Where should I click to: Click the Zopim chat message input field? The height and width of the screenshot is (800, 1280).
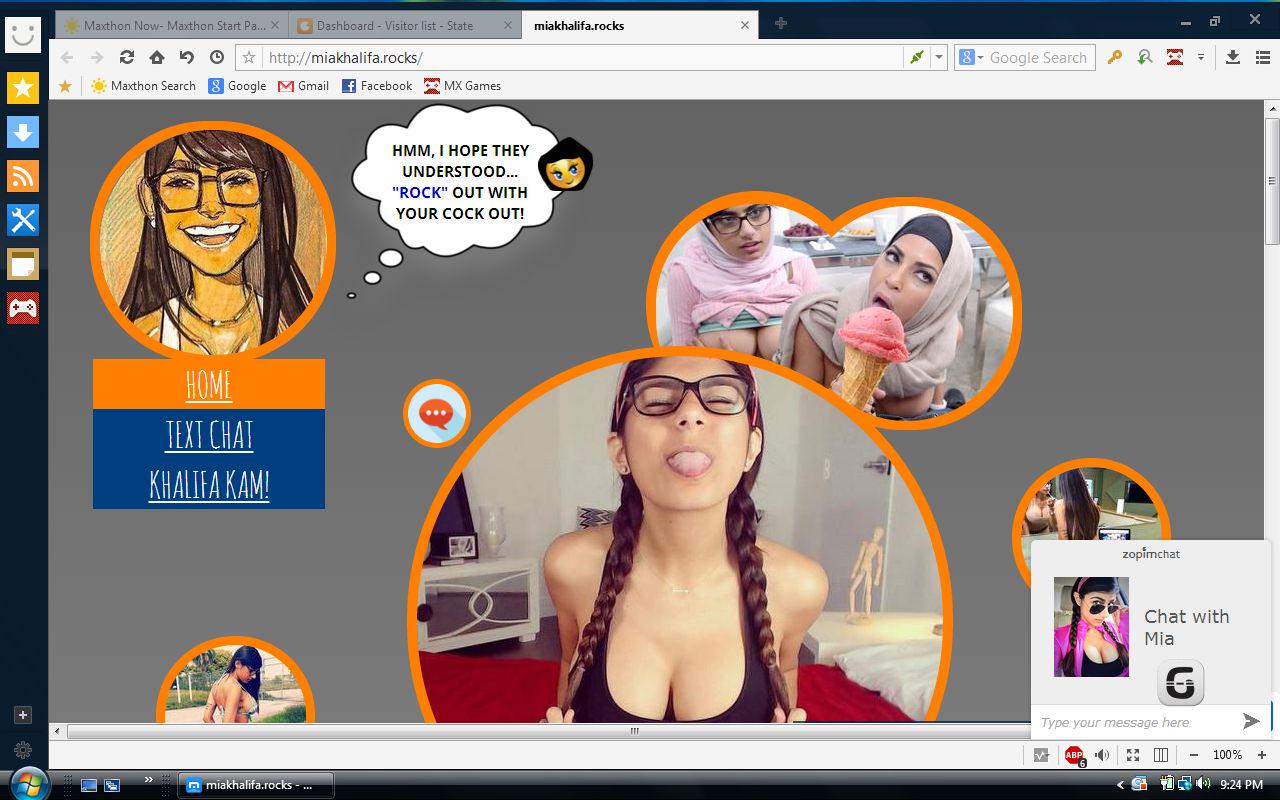point(1130,722)
